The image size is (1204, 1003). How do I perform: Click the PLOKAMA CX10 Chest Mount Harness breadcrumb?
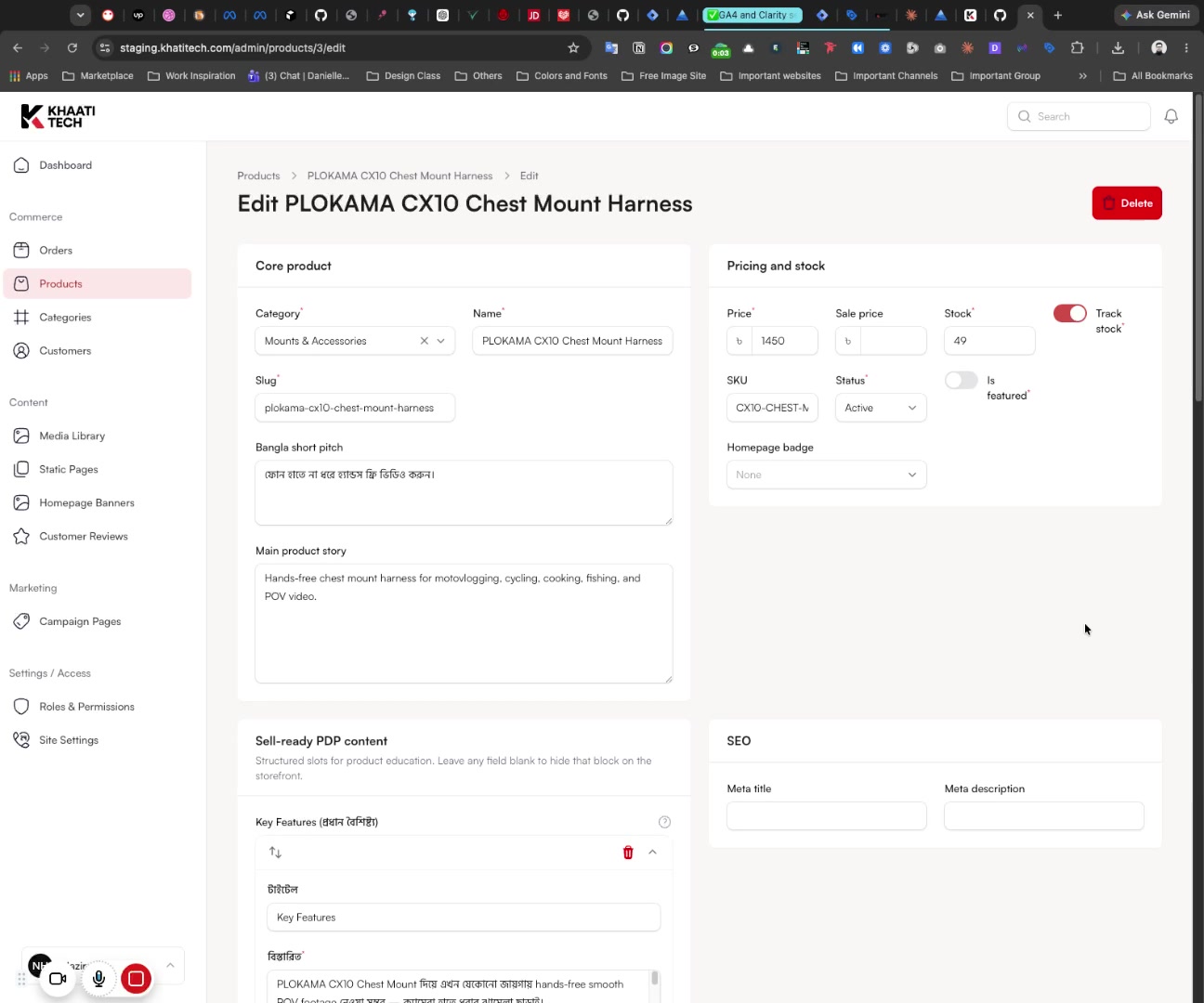point(399,176)
